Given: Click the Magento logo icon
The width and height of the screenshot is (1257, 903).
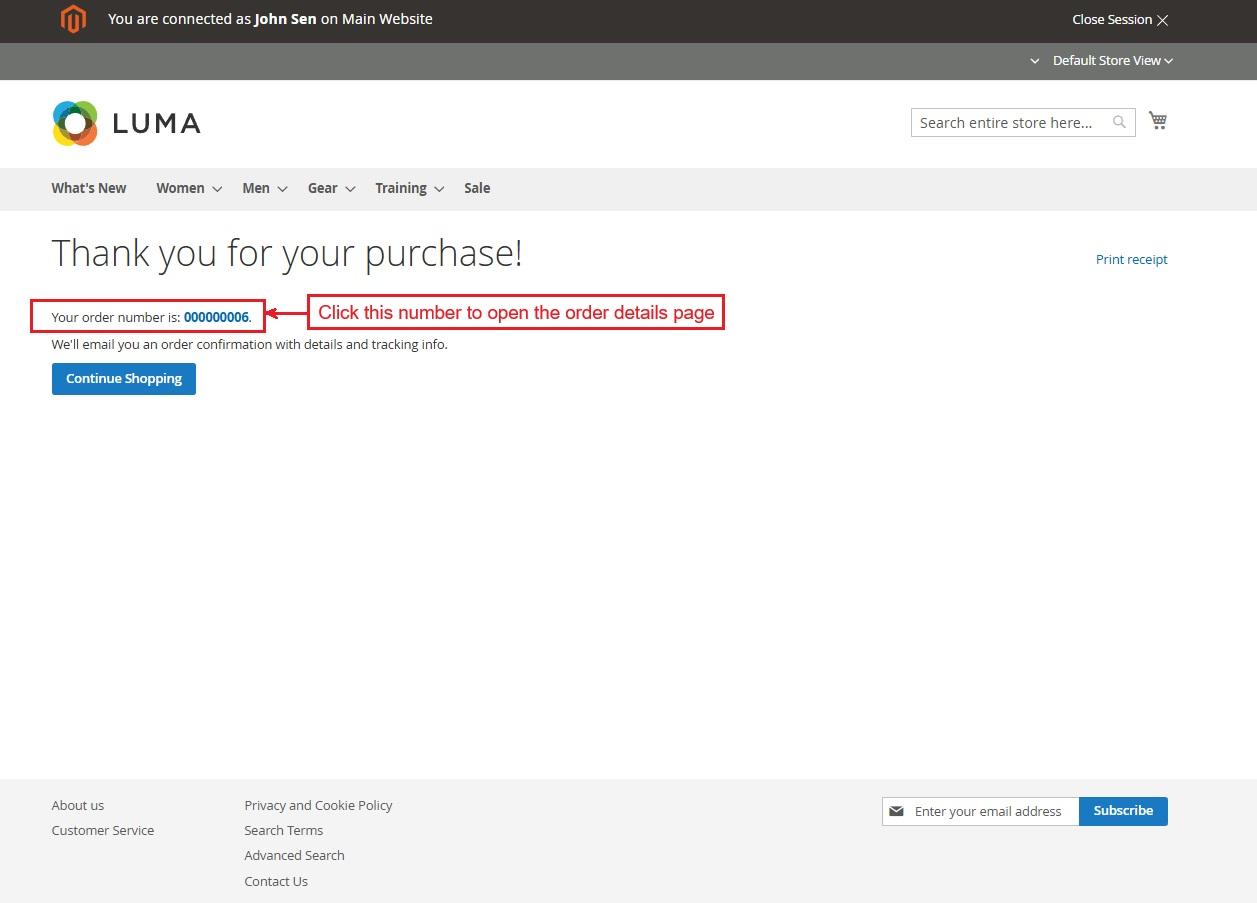Looking at the screenshot, I should [73, 19].
